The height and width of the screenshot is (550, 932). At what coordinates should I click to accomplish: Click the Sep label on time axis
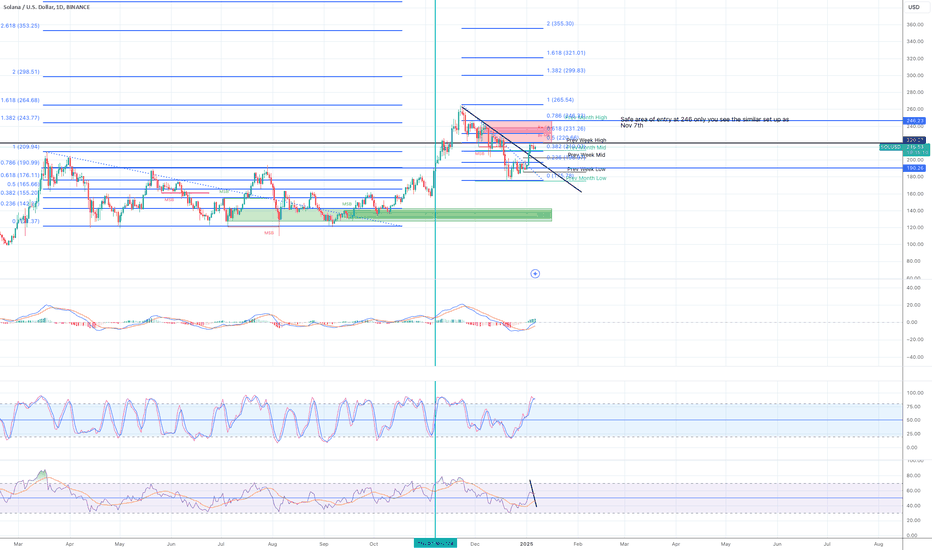click(x=324, y=544)
